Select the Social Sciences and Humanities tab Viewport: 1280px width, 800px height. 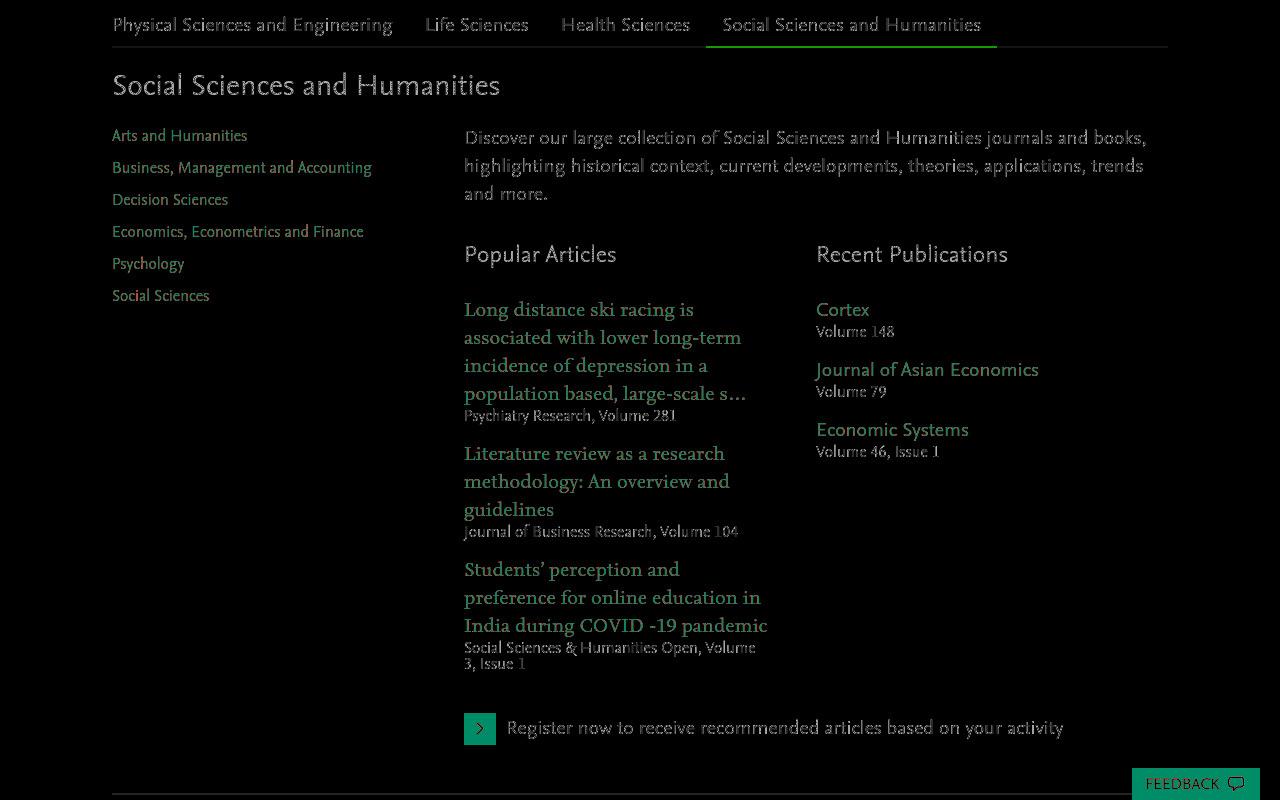click(851, 25)
